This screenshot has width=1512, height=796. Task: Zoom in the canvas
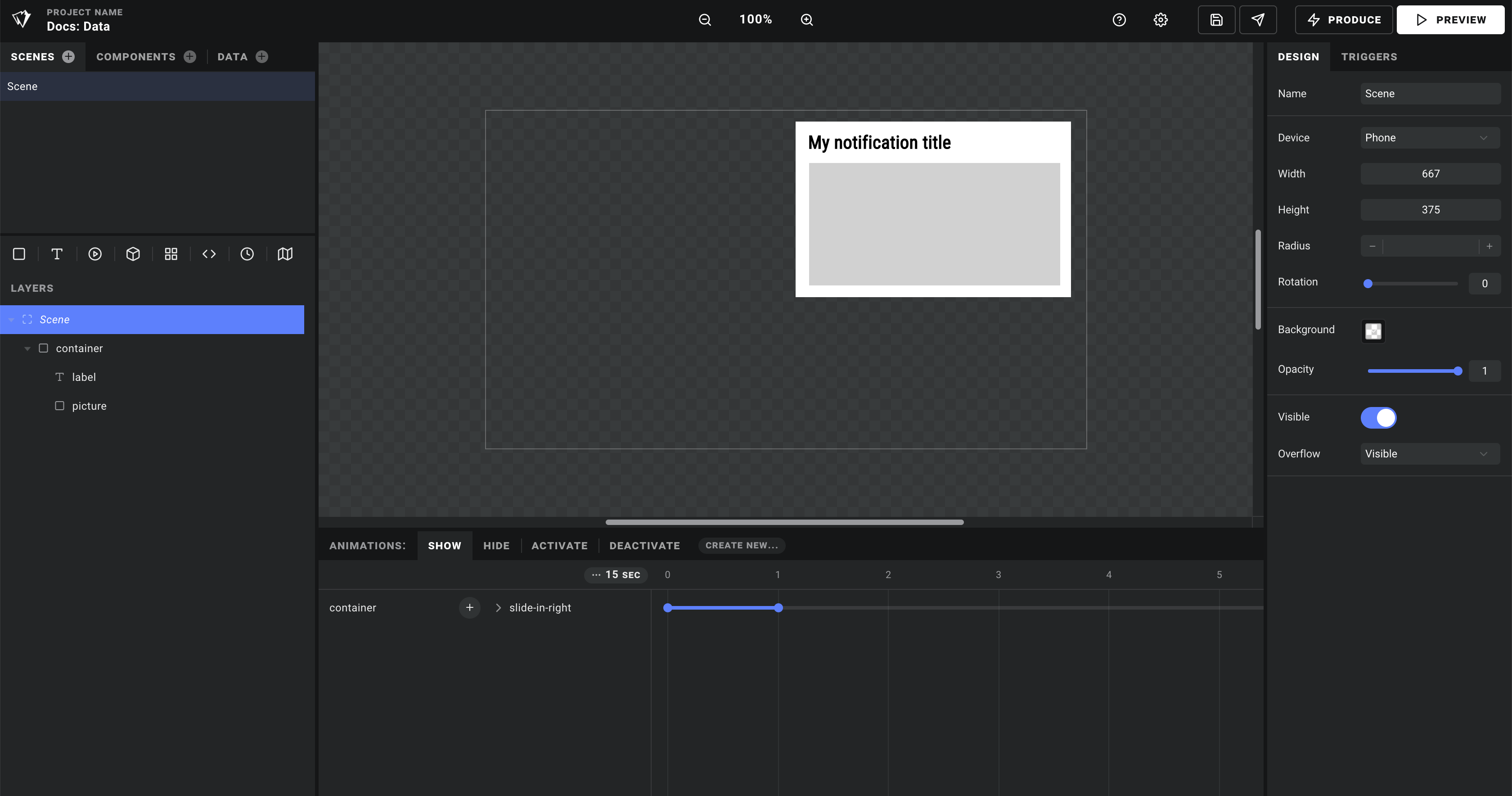point(807,19)
